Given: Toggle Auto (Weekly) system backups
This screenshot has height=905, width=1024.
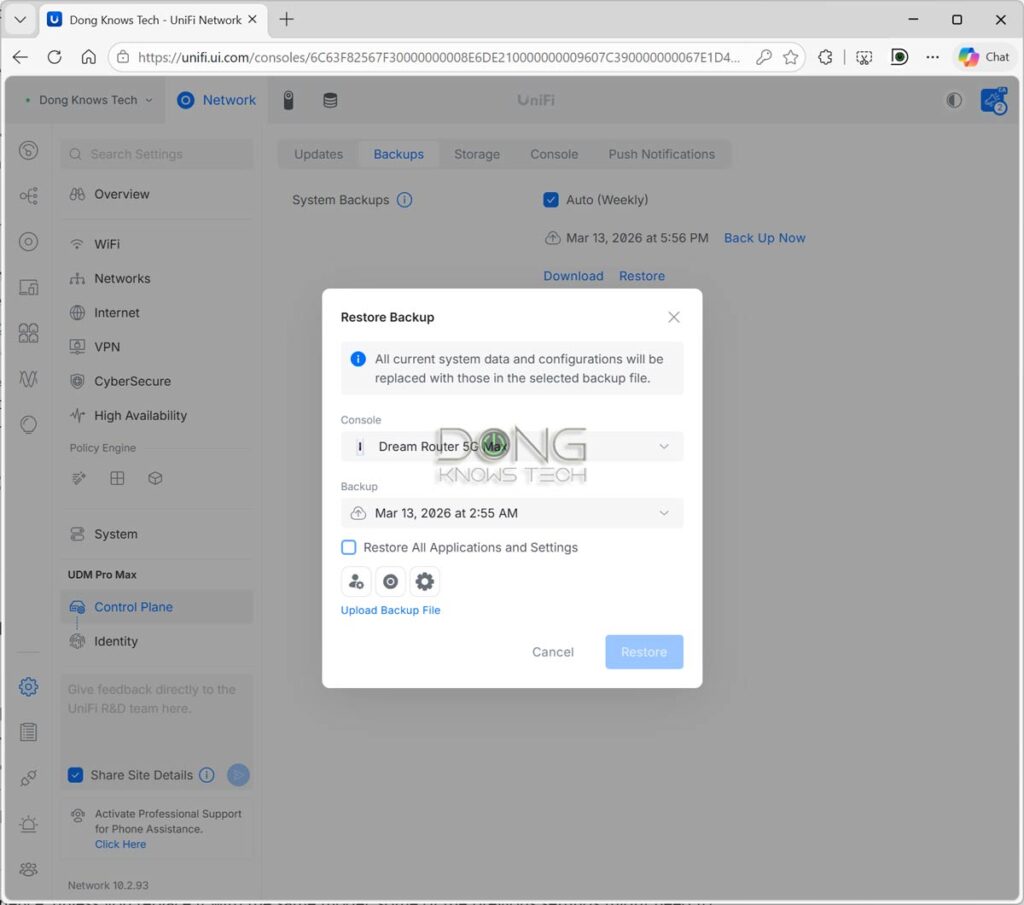Looking at the screenshot, I should tap(551, 199).
